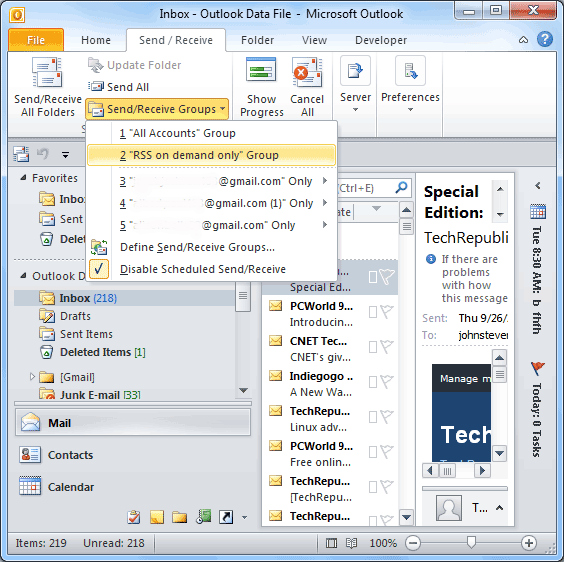Open the Contacts navigation button

(133, 455)
